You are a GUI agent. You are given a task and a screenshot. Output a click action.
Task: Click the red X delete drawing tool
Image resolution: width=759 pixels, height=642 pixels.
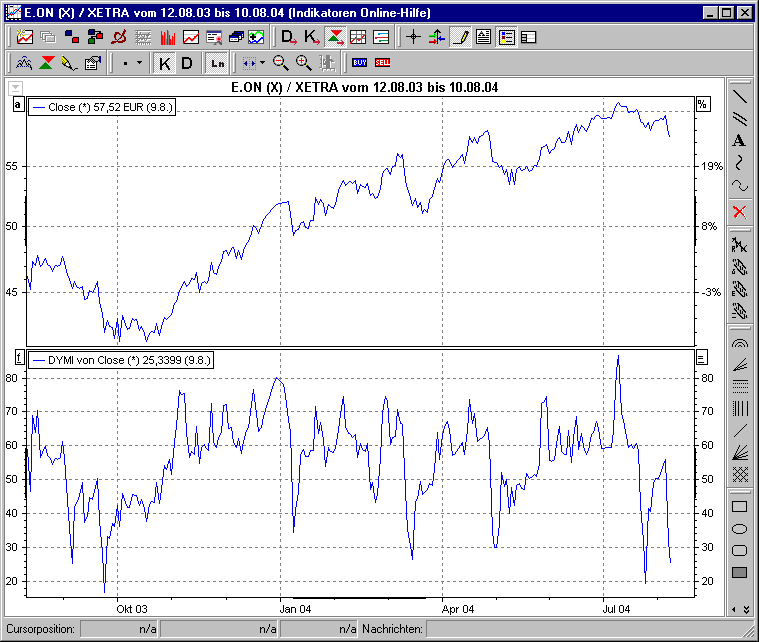pyautogui.click(x=739, y=211)
